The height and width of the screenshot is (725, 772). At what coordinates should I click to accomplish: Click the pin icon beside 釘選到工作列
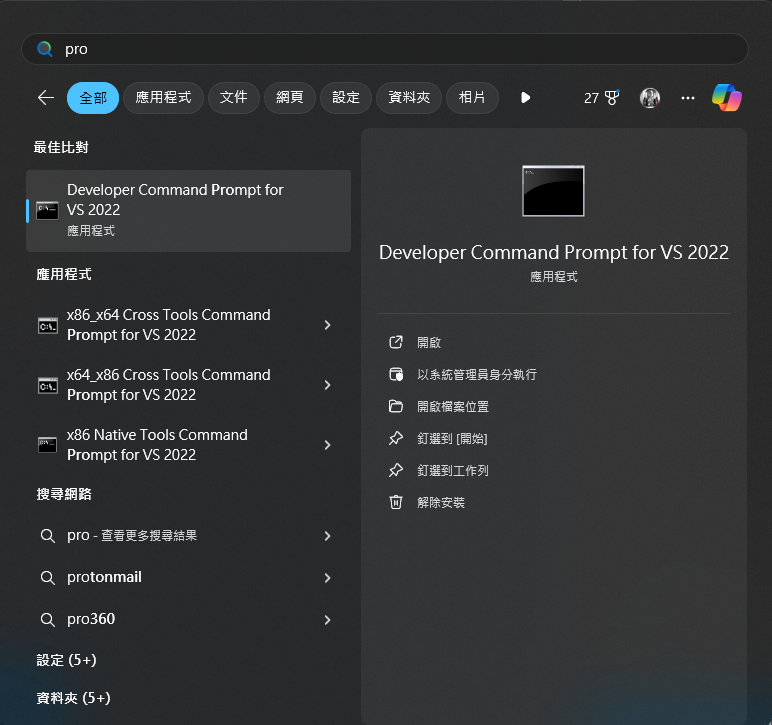pyautogui.click(x=396, y=470)
